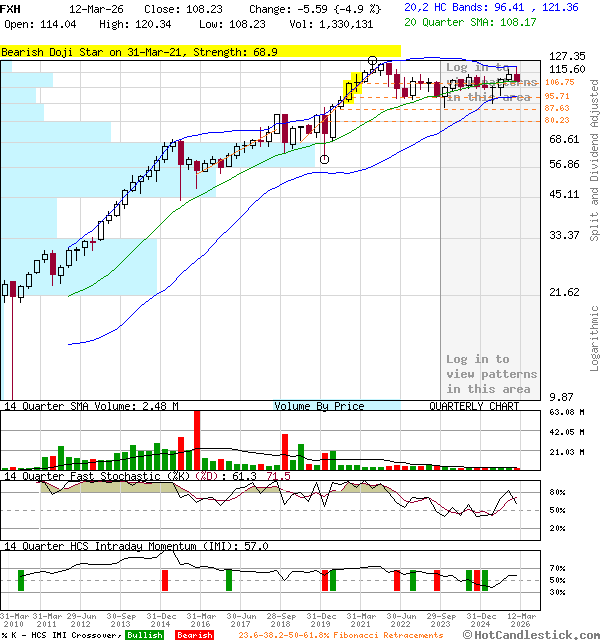Click the QUARTERLY CHART label
This screenshot has width=600, height=640.
pos(474,407)
